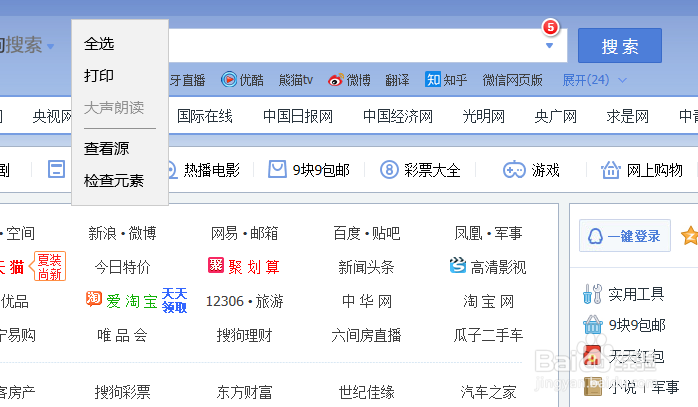Open 邮箱 link after 网易
698x407 pixels.
[x=264, y=233]
